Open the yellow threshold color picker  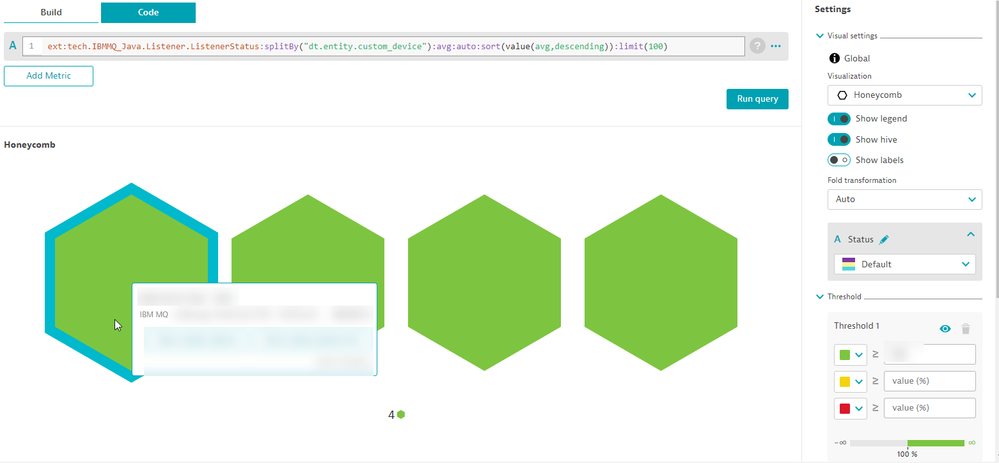pyautogui.click(x=851, y=381)
